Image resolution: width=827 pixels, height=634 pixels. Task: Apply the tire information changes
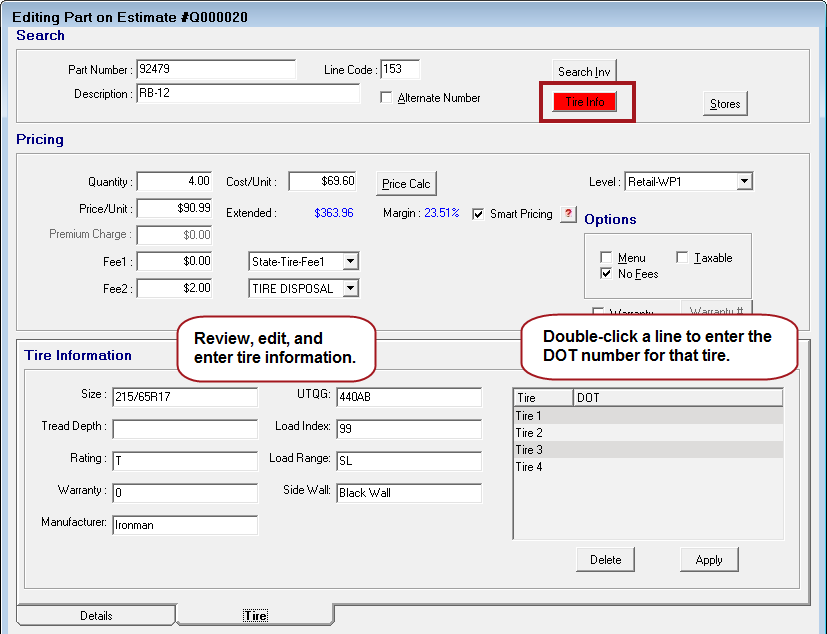(709, 560)
